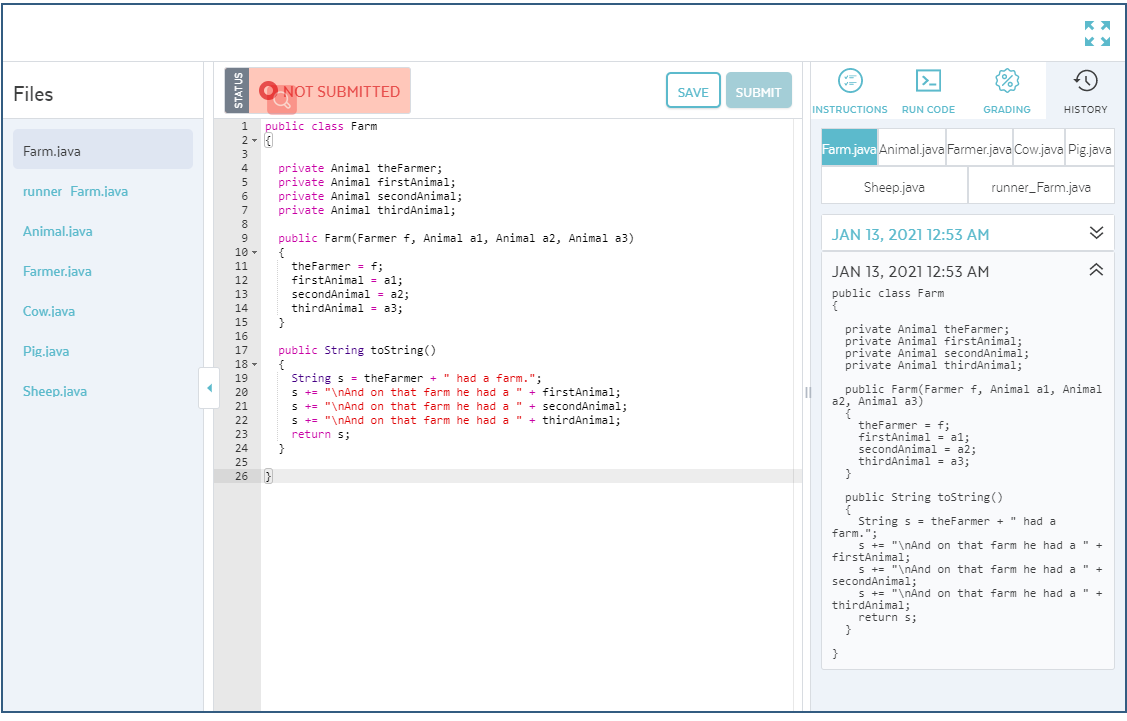The width and height of the screenshot is (1127, 721).
Task: Select the vertical STATUS tab
Action: (x=237, y=90)
